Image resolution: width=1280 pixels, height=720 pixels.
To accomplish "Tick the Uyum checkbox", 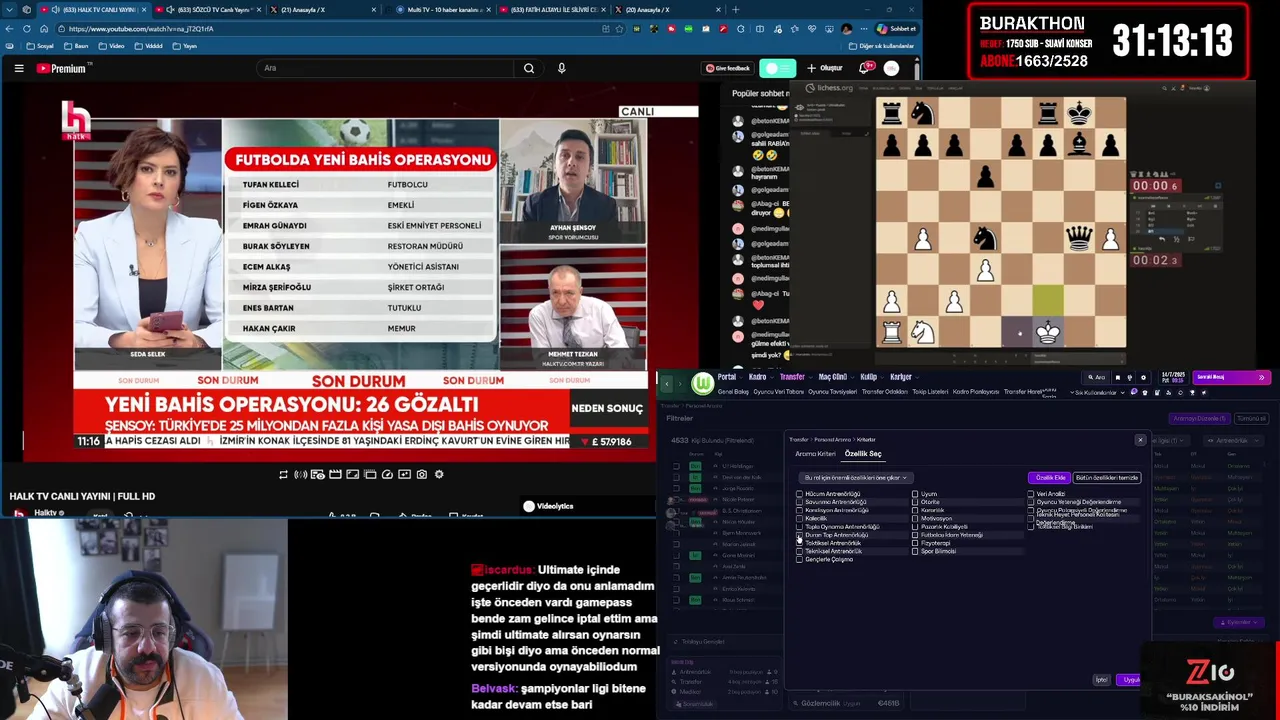I will point(915,494).
